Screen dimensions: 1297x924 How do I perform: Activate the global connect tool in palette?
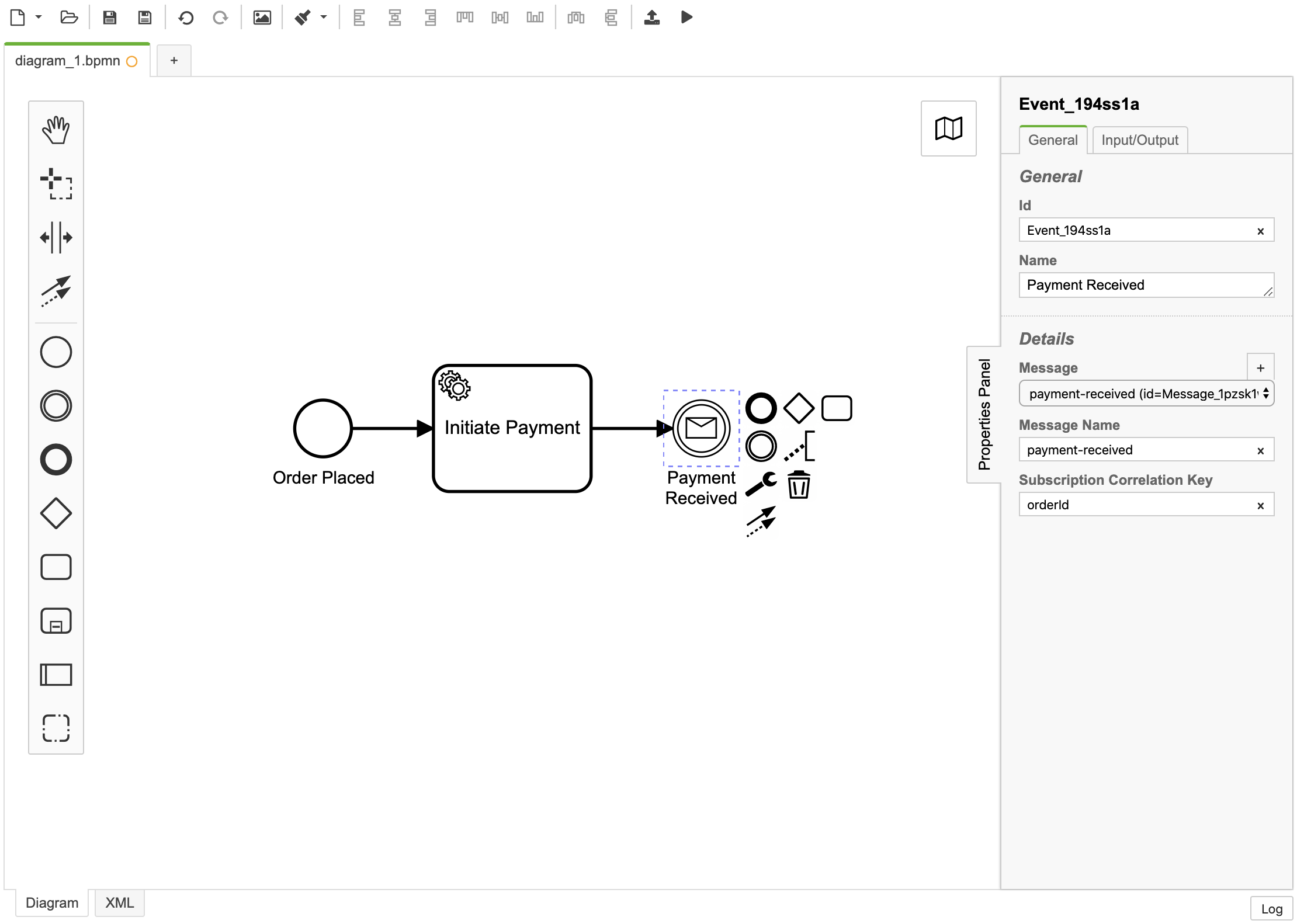click(56, 291)
